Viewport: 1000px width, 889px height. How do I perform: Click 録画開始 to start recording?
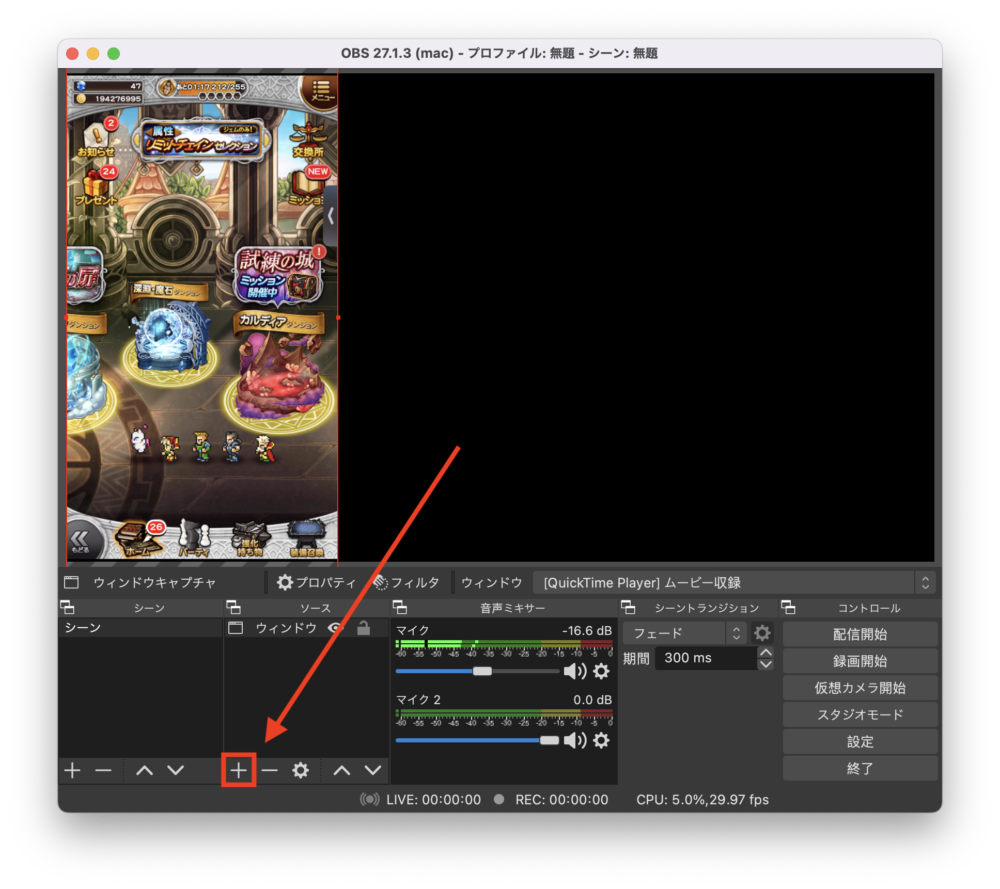click(x=860, y=661)
